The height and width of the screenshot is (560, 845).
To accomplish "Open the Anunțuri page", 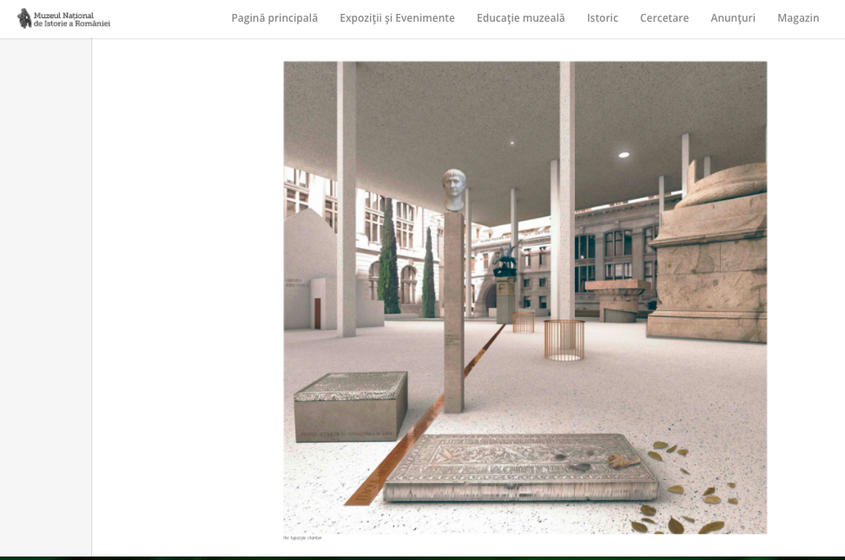I will coord(733,18).
